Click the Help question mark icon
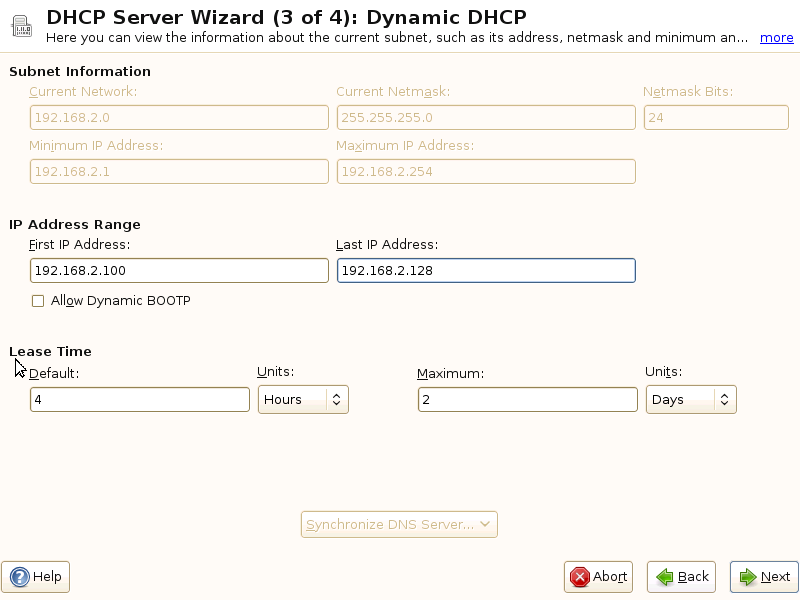Image resolution: width=800 pixels, height=600 pixels. (20, 577)
